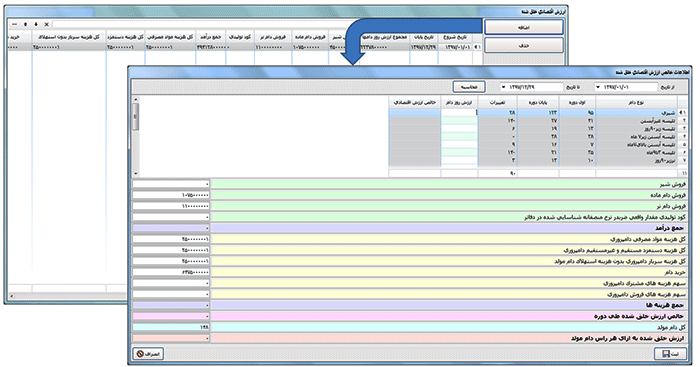Click the animal daily value cell in the first row
Image resolution: width=700 pixels, height=367 pixels.
pos(459,113)
